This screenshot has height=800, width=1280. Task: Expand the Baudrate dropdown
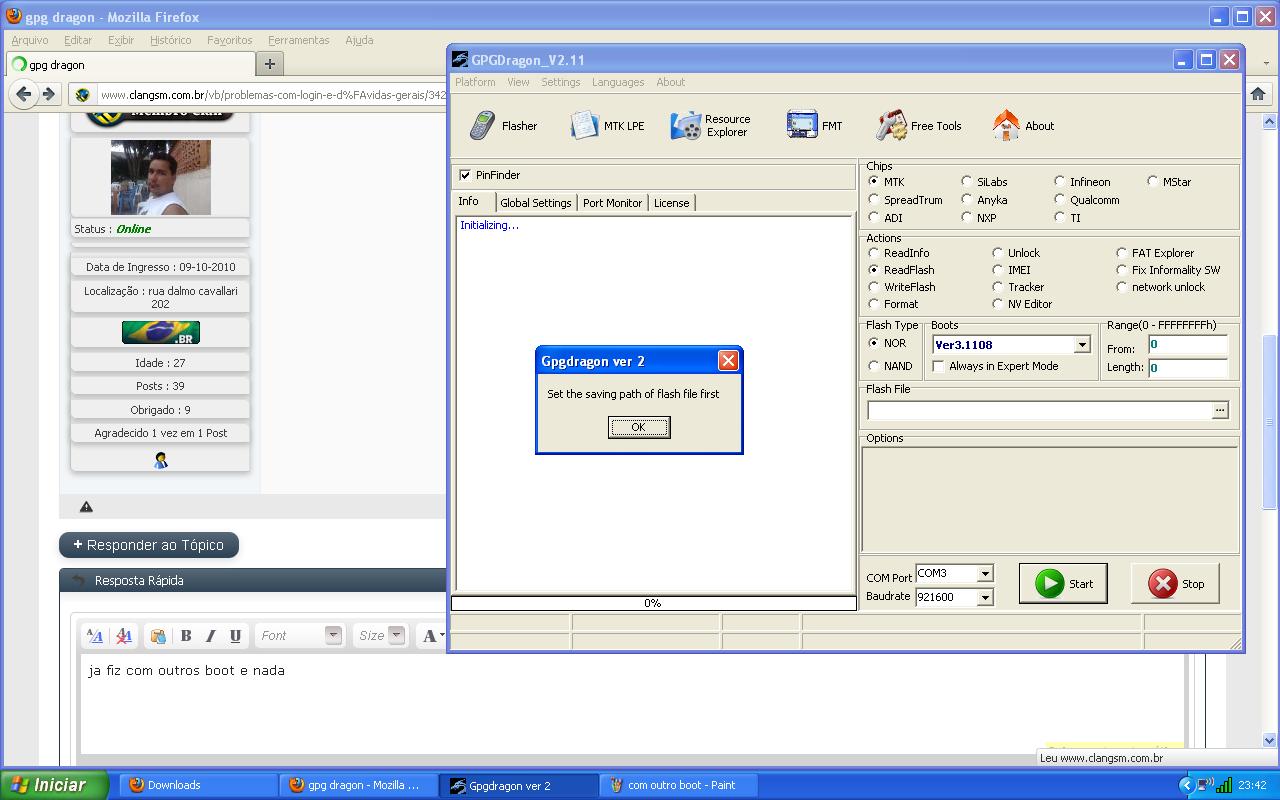click(985, 598)
